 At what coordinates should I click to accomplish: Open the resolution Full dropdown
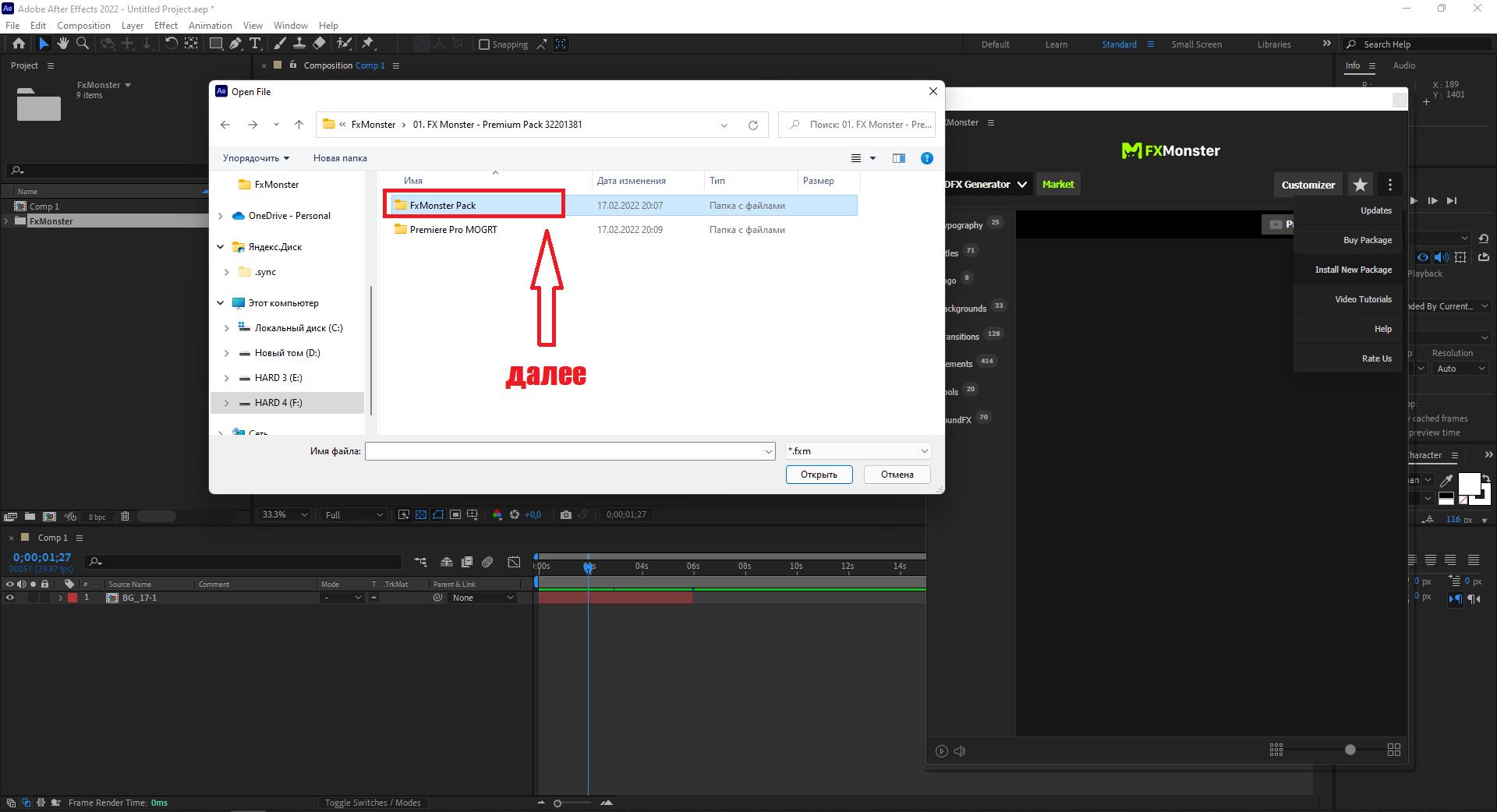click(354, 514)
